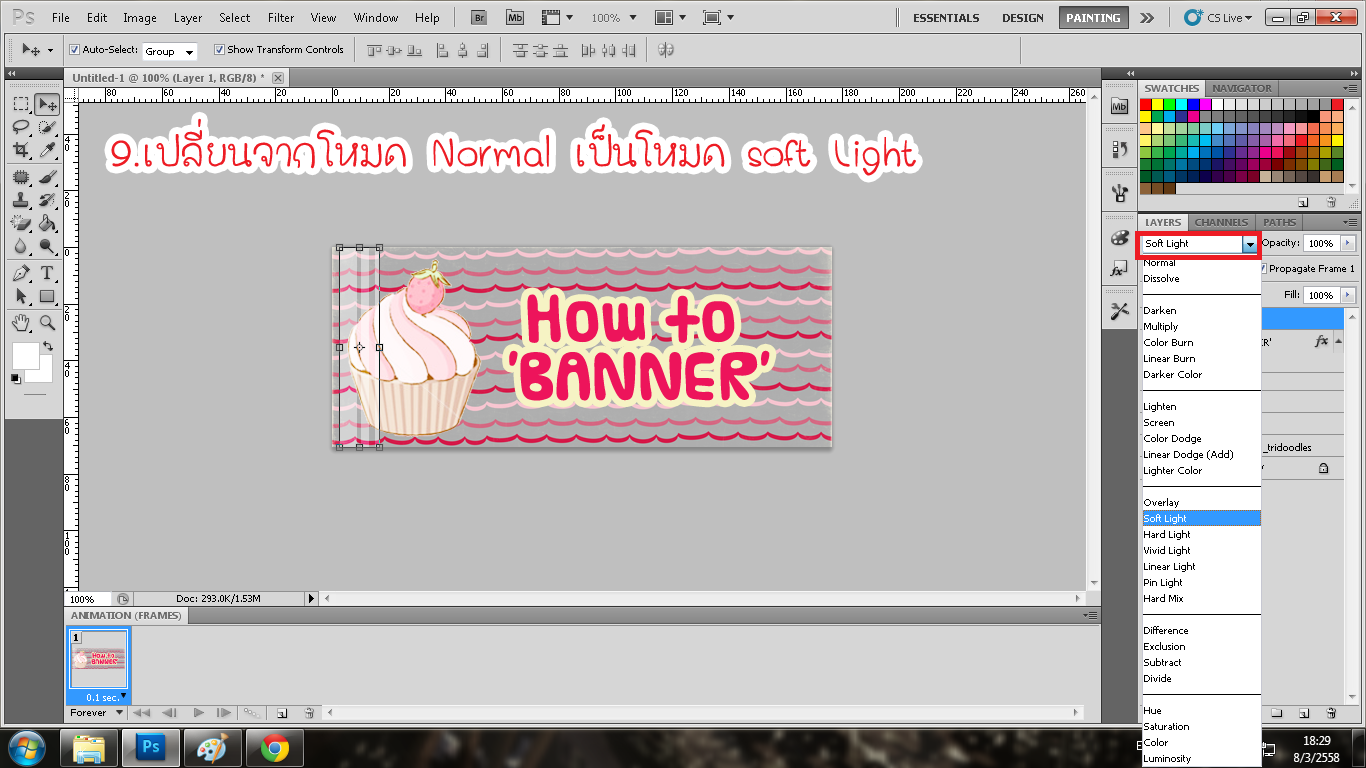Choose Overlay from the blend mode list
Screen dimensions: 1366x768
[1201, 503]
